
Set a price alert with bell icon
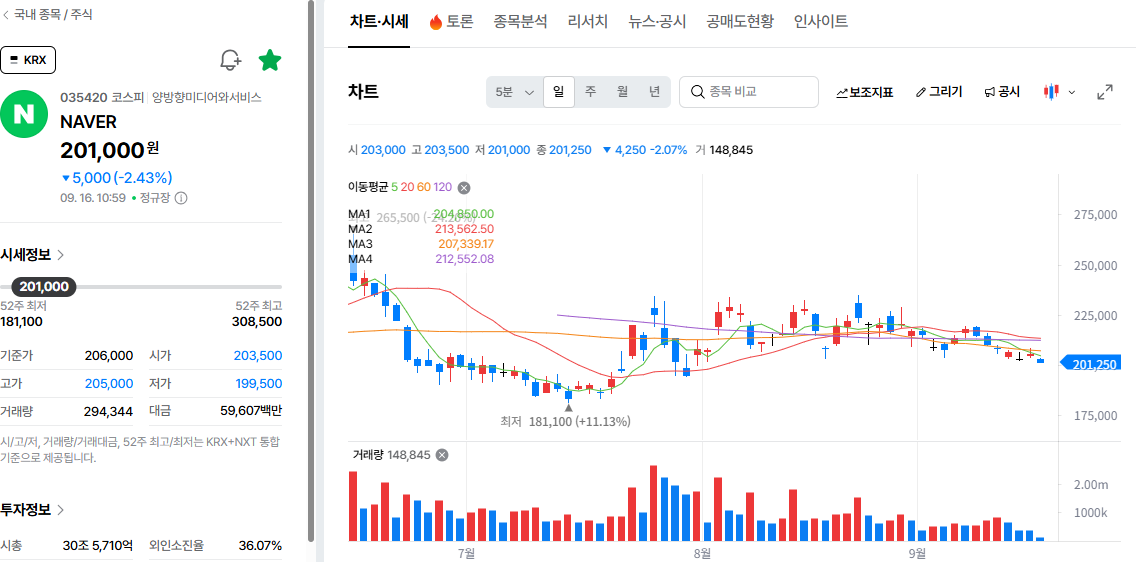(230, 60)
